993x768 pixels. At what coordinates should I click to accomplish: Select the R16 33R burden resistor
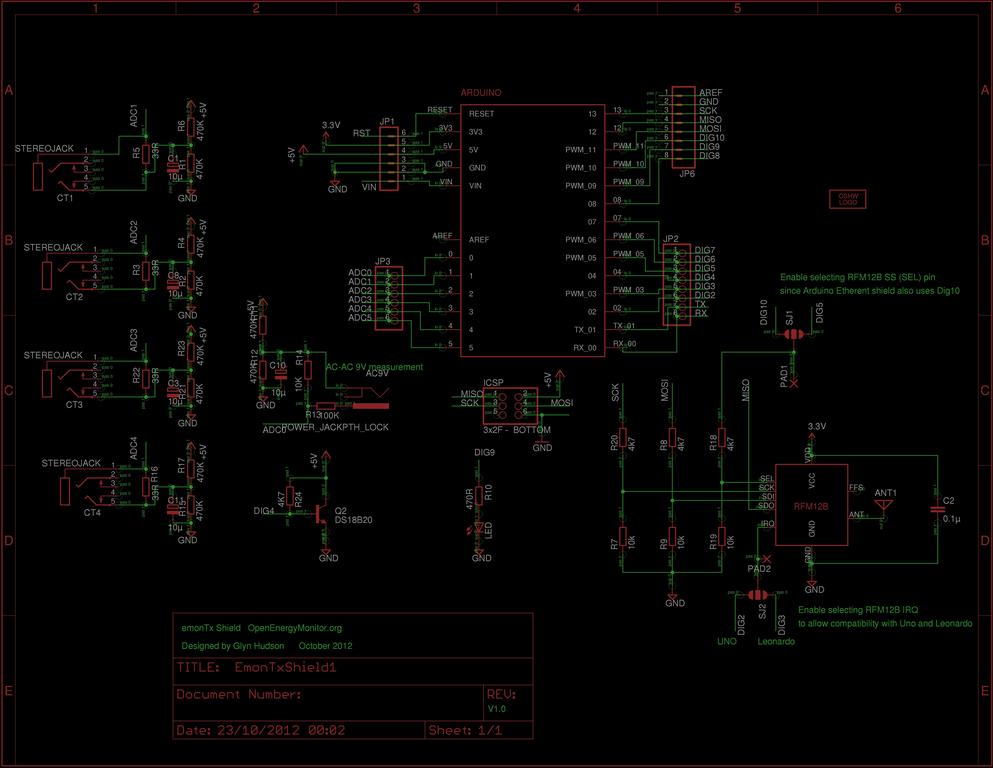[146, 487]
